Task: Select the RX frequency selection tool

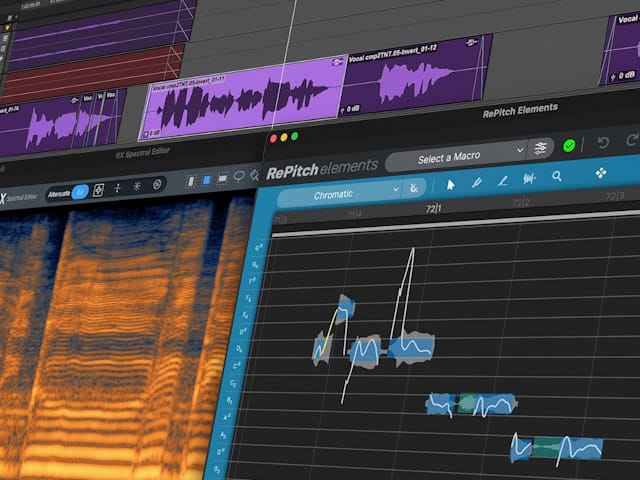Action: click(x=222, y=179)
